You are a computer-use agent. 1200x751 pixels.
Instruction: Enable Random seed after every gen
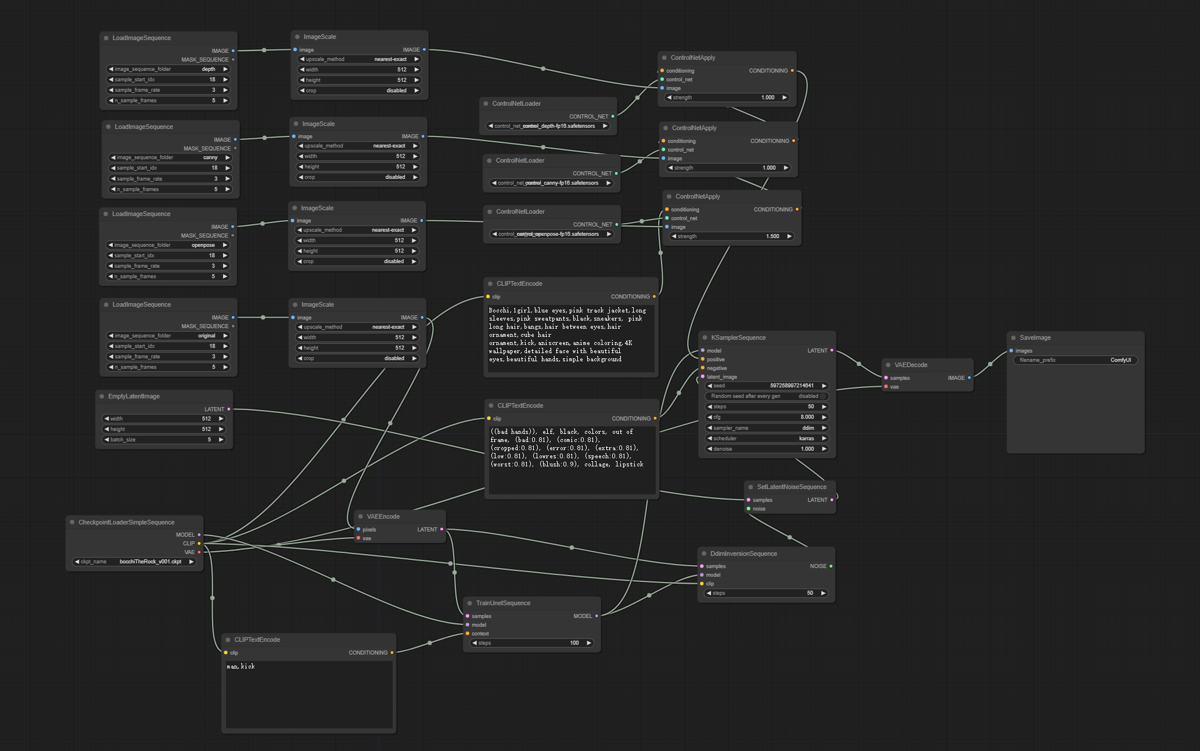click(x=765, y=396)
